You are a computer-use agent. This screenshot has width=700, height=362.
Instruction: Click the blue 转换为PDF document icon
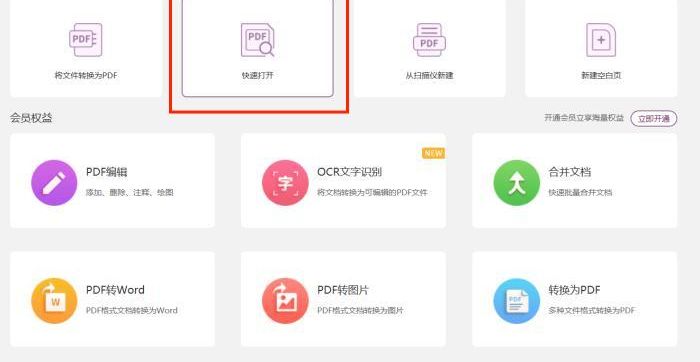(517, 301)
